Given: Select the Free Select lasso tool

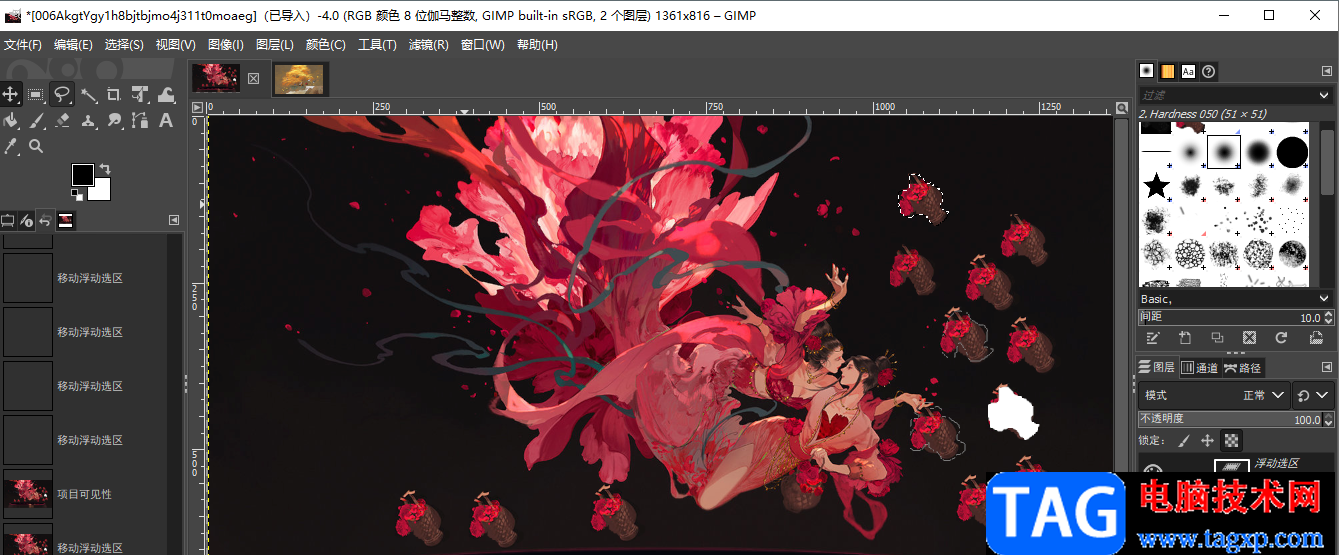Looking at the screenshot, I should pos(62,94).
